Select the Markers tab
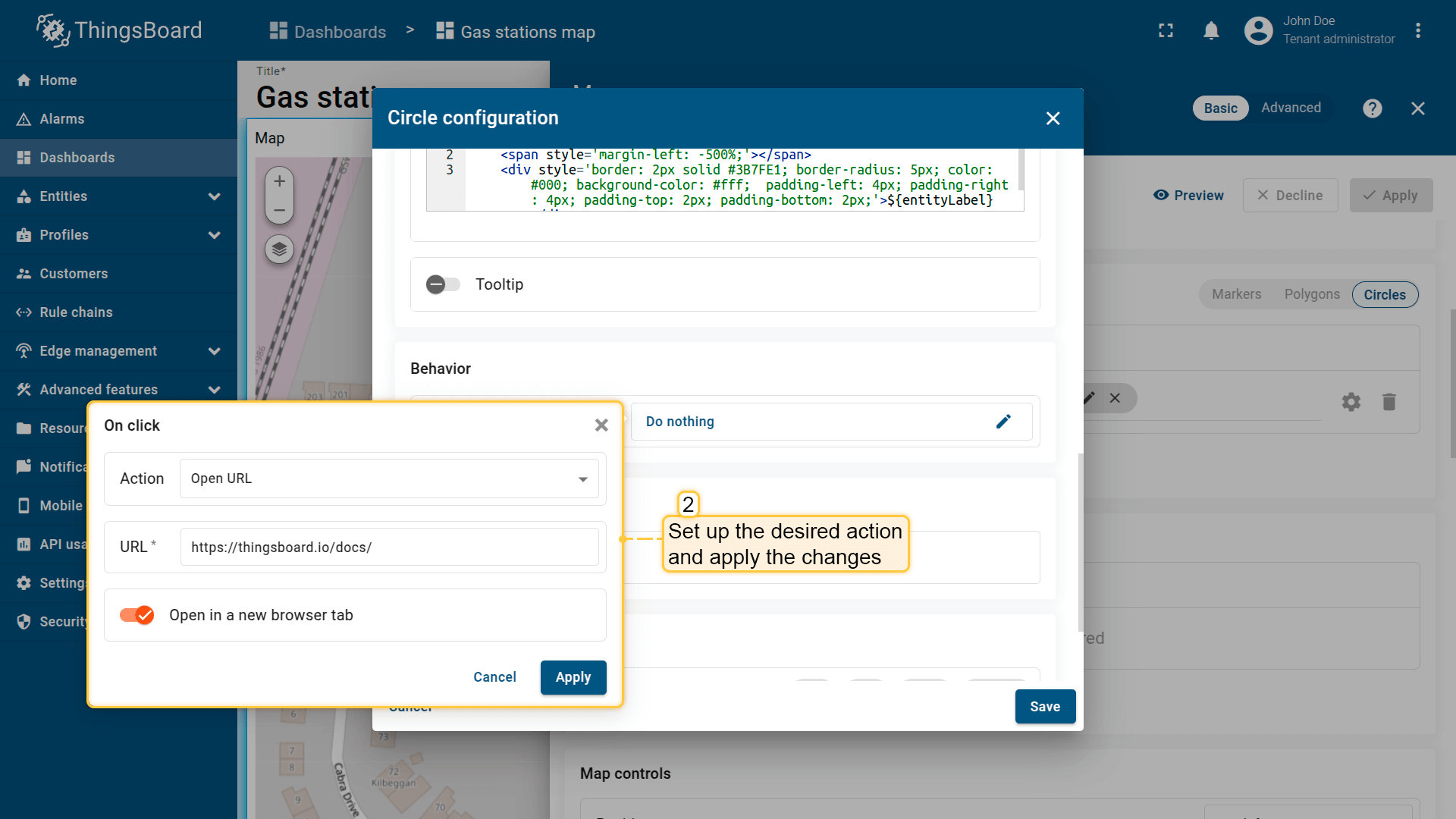This screenshot has width=1456, height=819. (1236, 294)
